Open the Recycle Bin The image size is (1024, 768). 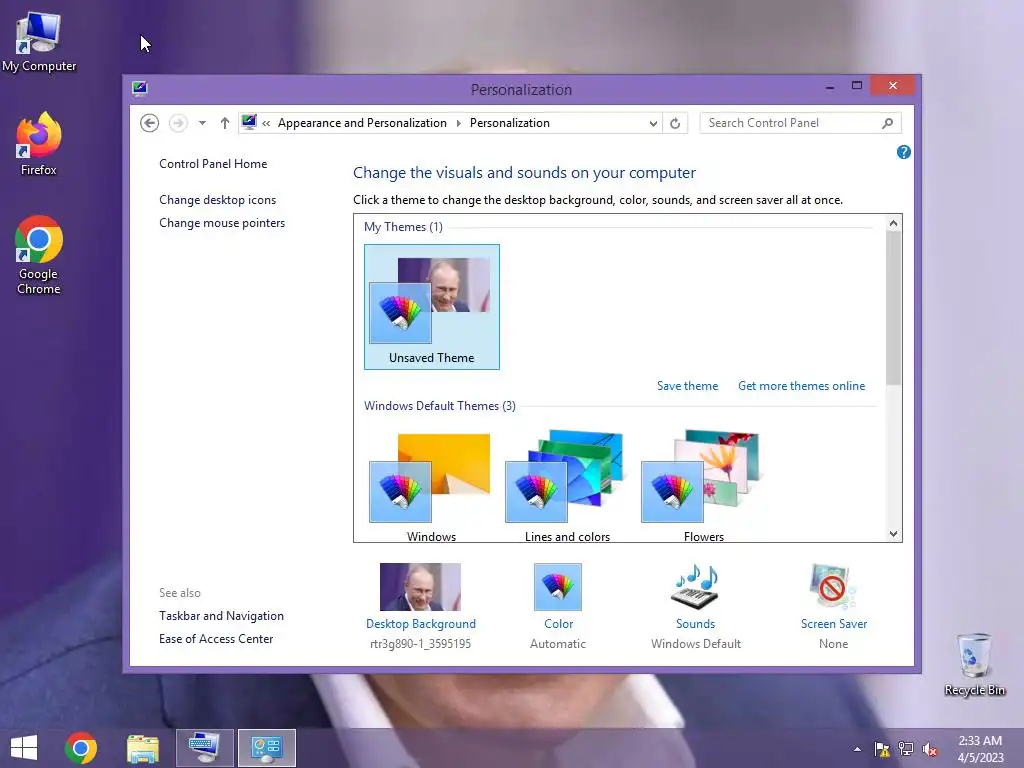[x=974, y=664]
